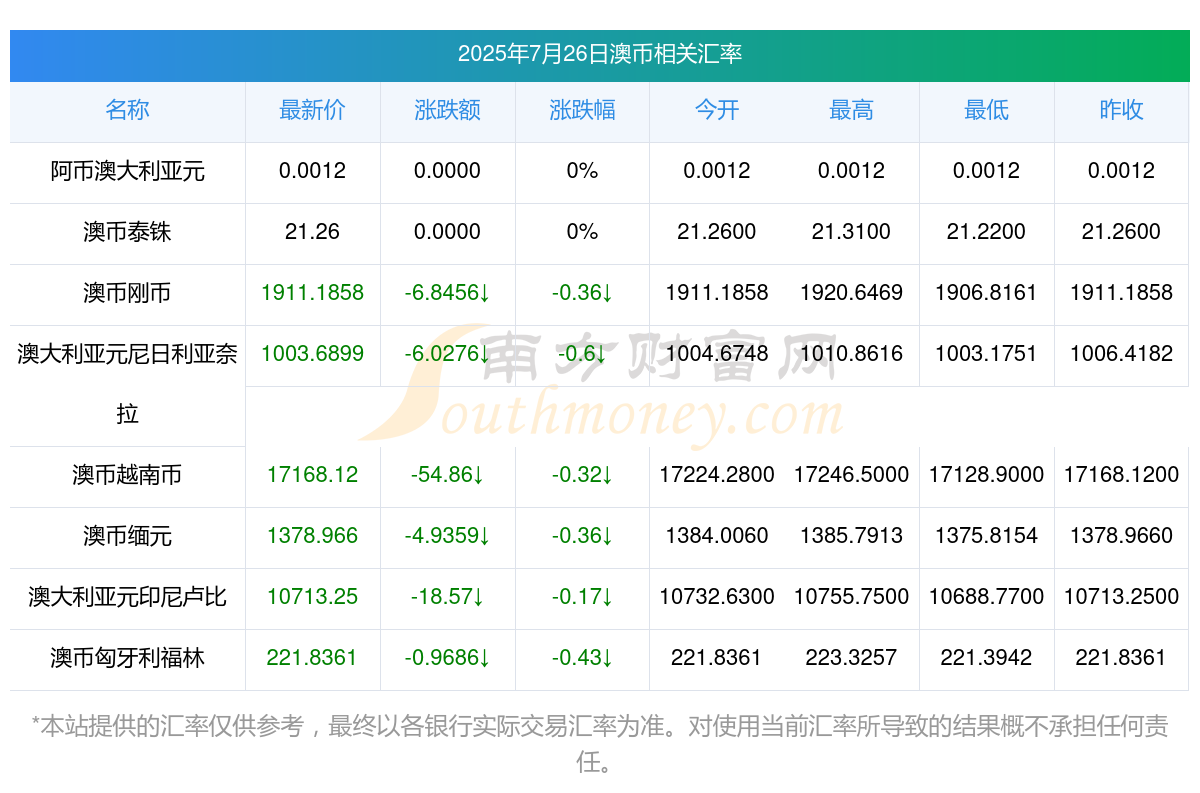The image size is (1200, 793).
Task: Click the high value 10755.7500
Action: coord(851,597)
